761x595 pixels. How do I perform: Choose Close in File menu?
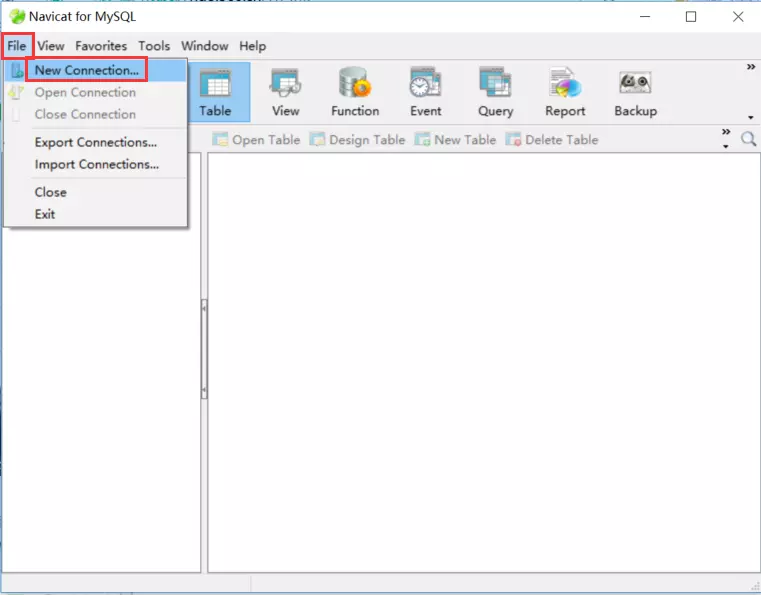96,192
